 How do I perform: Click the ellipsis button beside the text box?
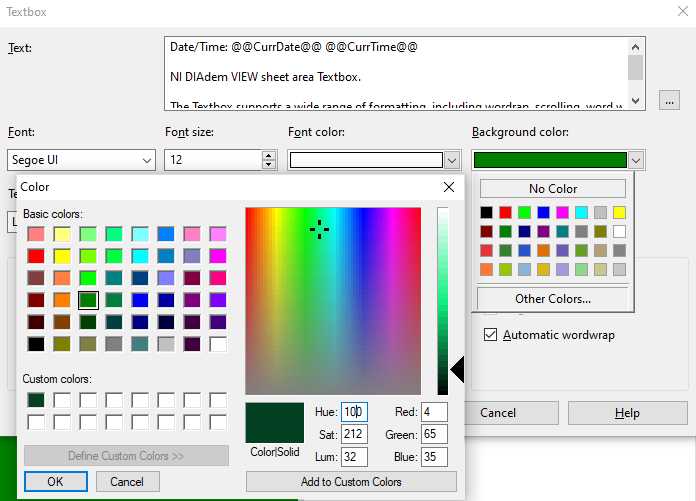coord(669,100)
